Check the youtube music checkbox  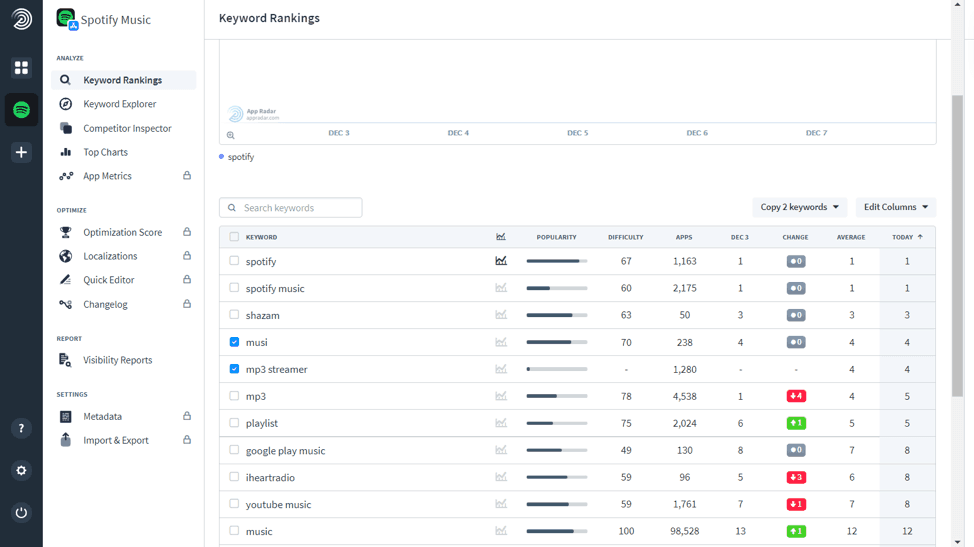234,504
